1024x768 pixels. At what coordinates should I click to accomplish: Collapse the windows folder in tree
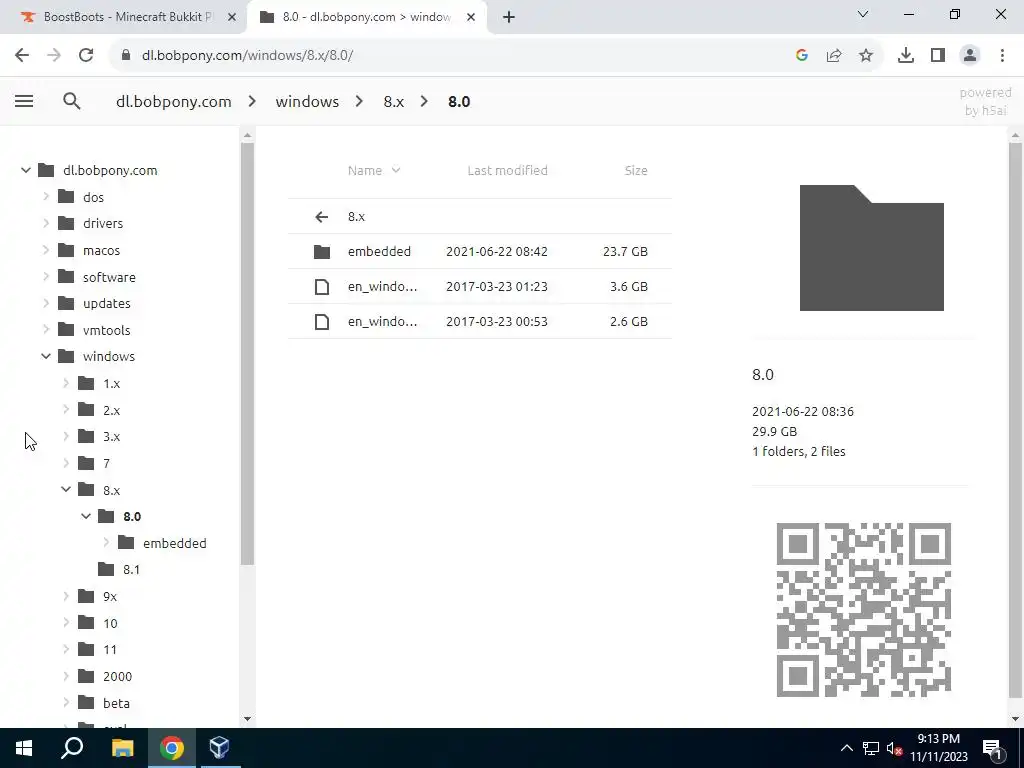[x=46, y=357]
